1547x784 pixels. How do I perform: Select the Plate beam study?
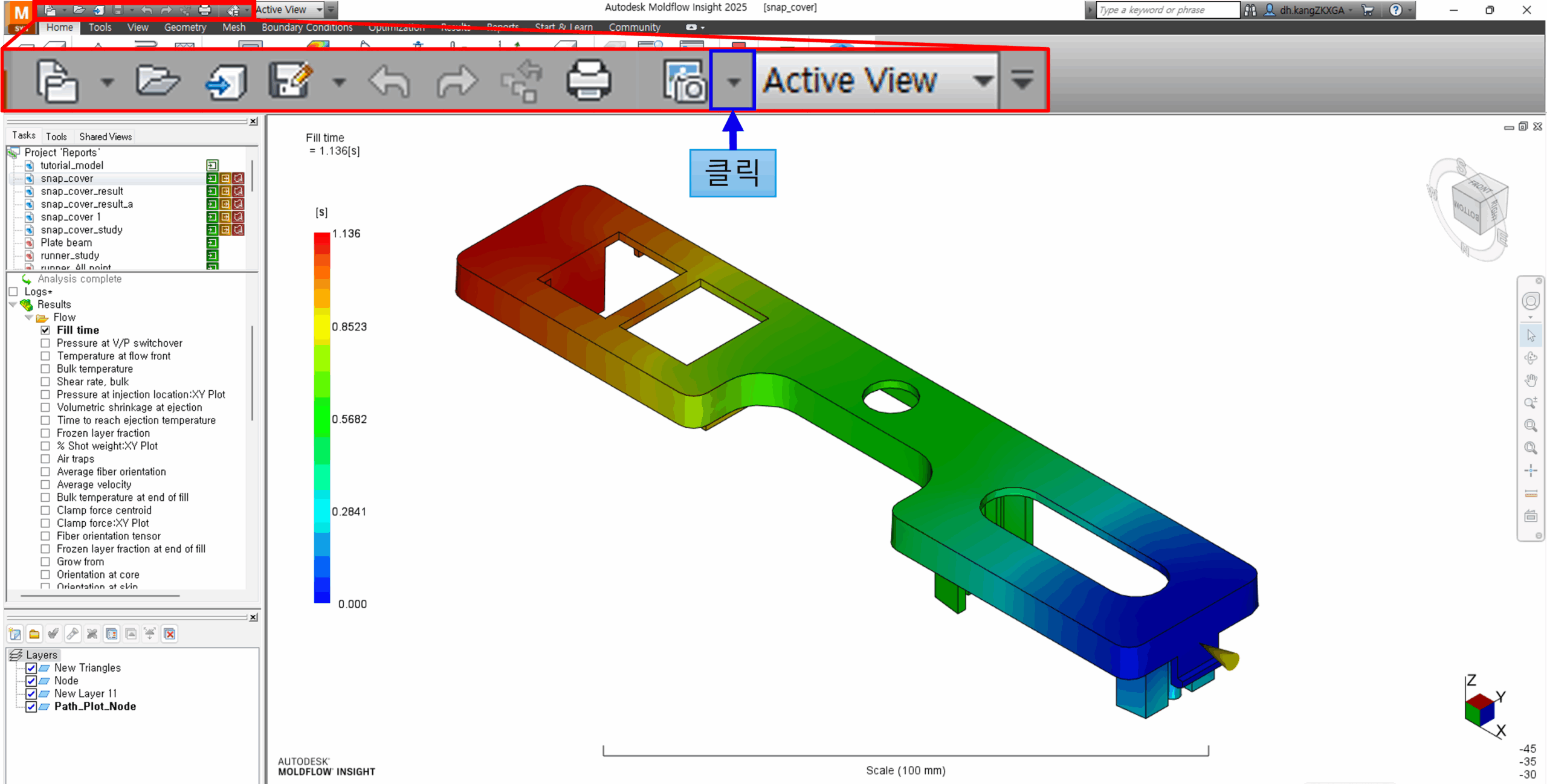[x=66, y=243]
